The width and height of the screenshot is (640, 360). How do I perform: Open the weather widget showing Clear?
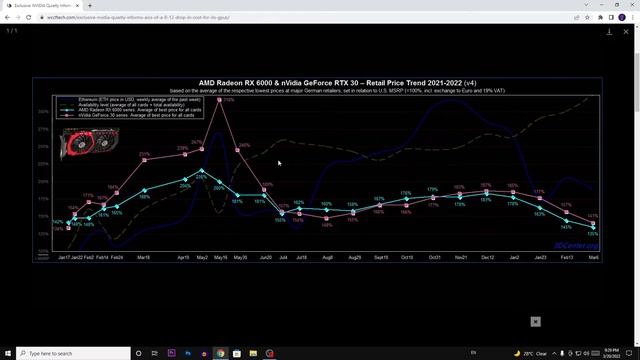(x=531, y=353)
